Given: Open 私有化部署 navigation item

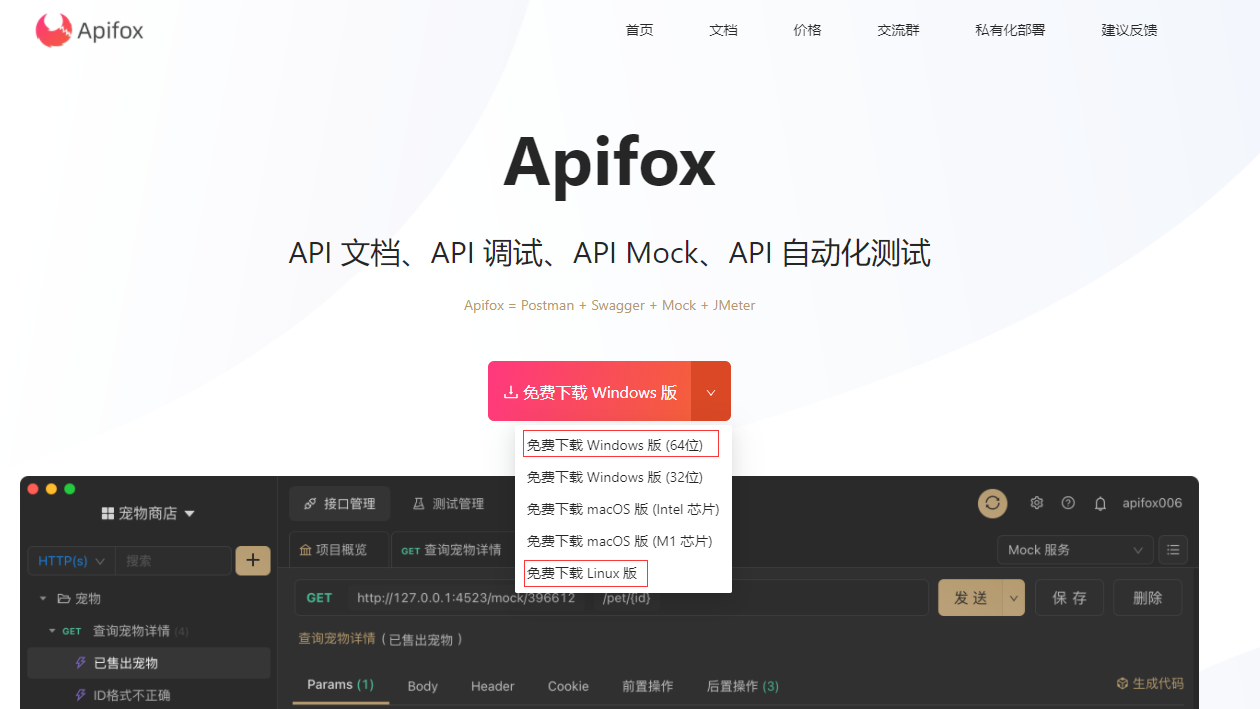Looking at the screenshot, I should 1010,30.
